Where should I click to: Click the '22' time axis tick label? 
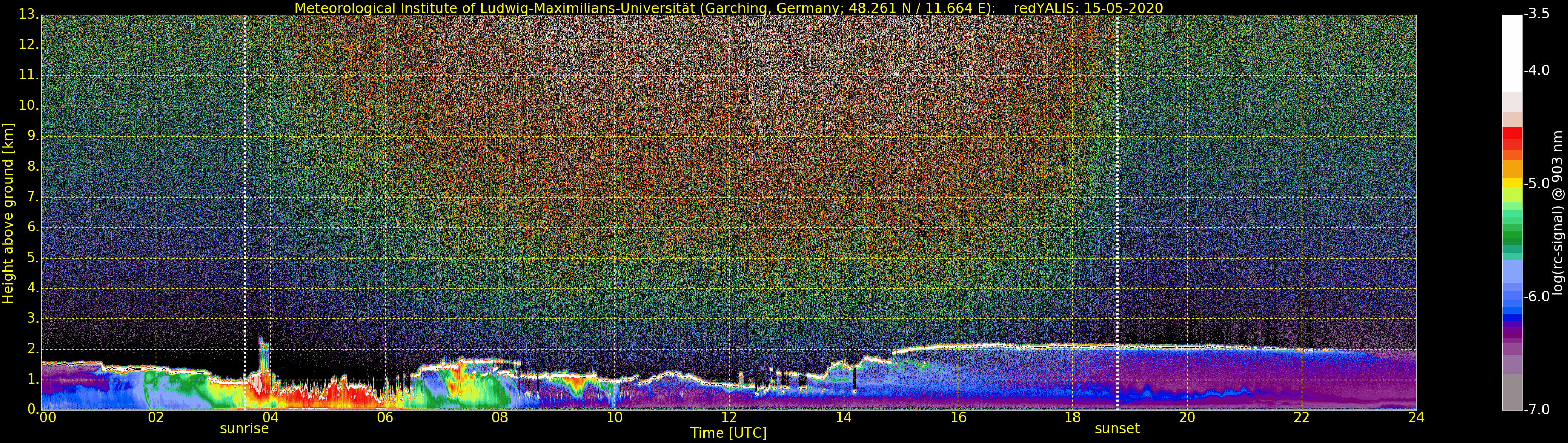[1301, 417]
